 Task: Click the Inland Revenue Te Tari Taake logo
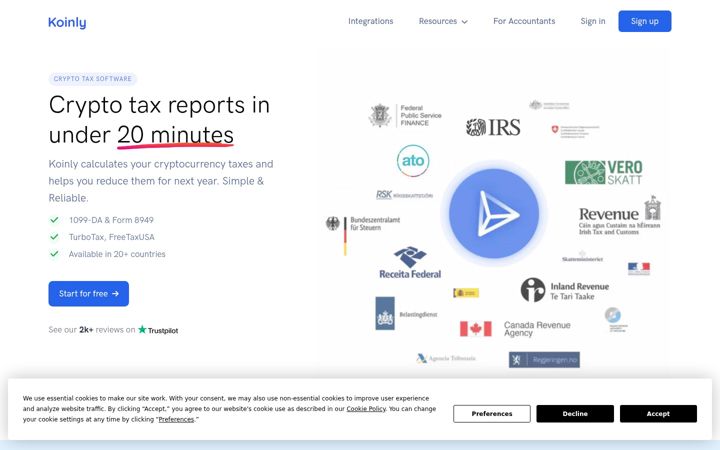click(x=565, y=290)
